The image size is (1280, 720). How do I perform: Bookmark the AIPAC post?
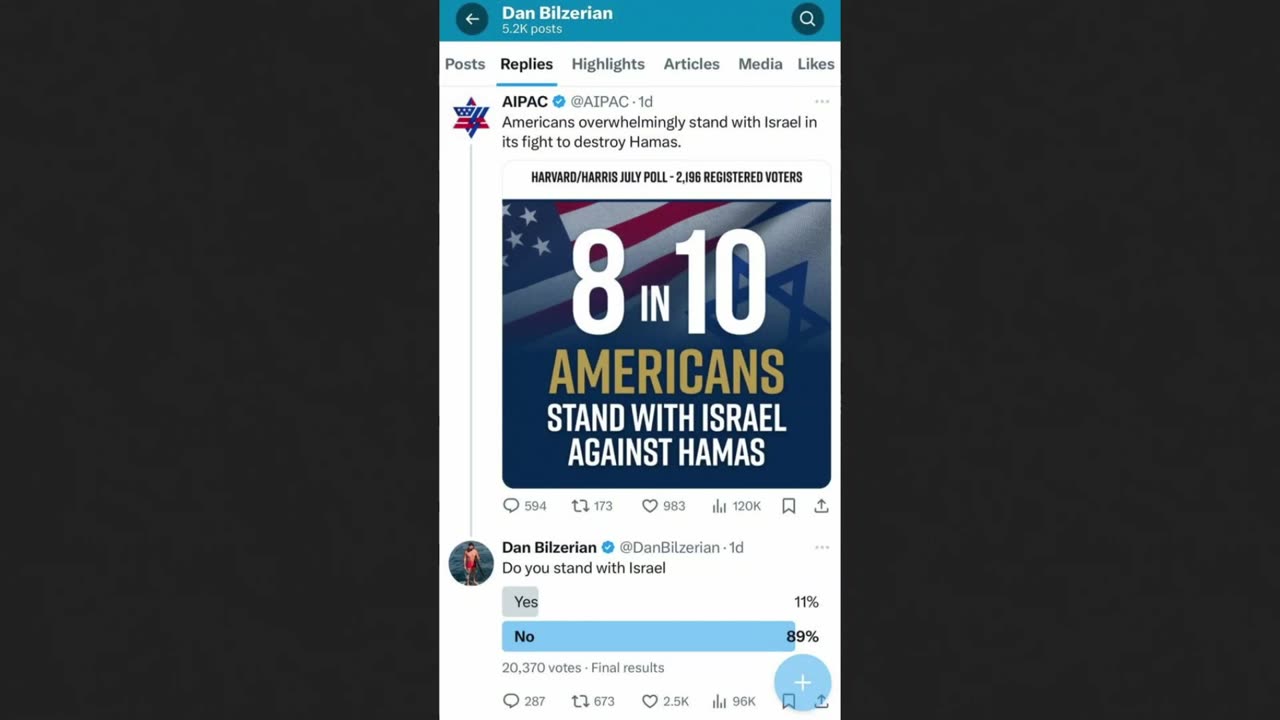(x=789, y=506)
